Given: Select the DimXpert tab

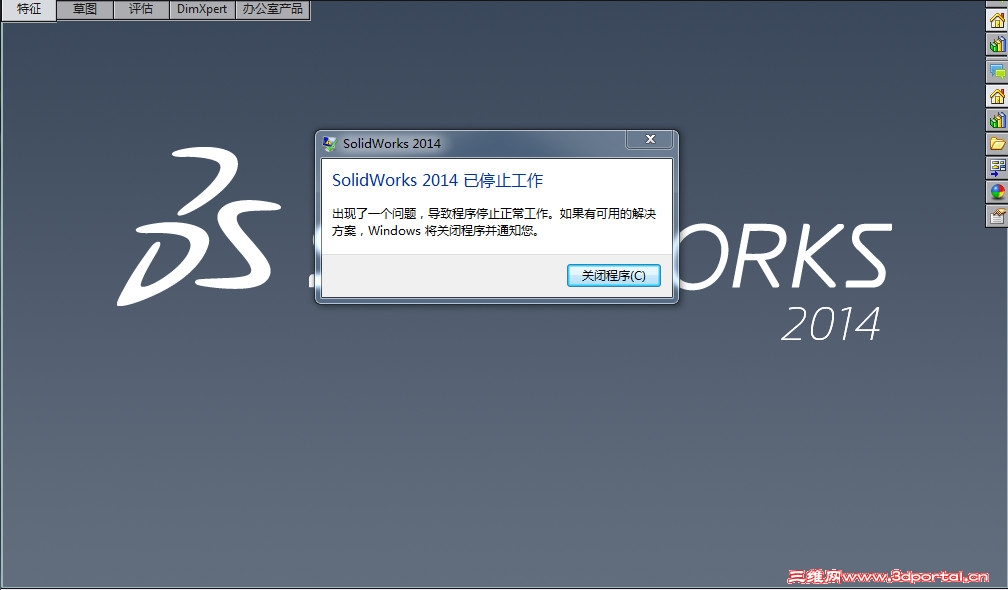Looking at the screenshot, I should 202,10.
